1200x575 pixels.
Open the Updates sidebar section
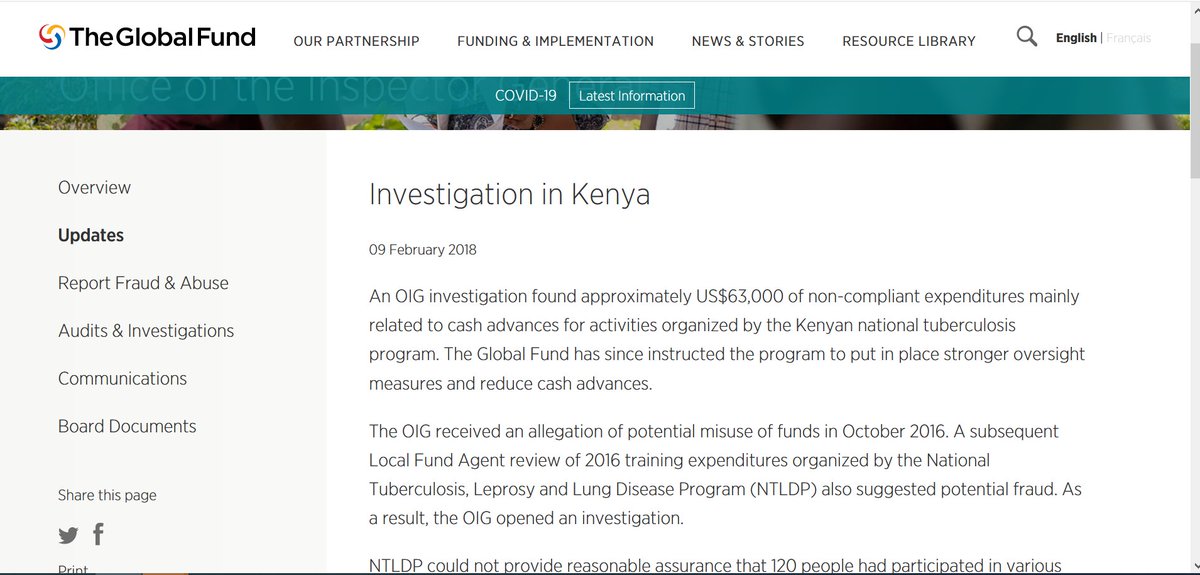pos(91,235)
